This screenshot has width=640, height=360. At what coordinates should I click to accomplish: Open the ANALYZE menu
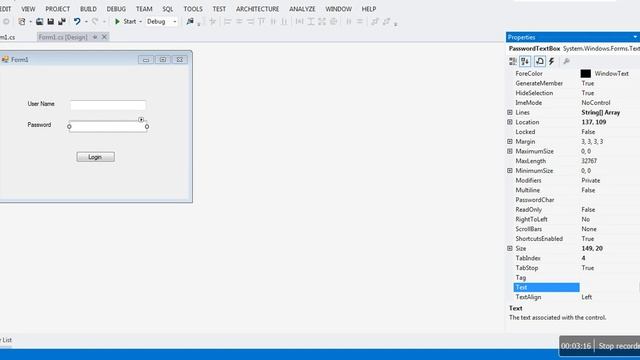302,9
